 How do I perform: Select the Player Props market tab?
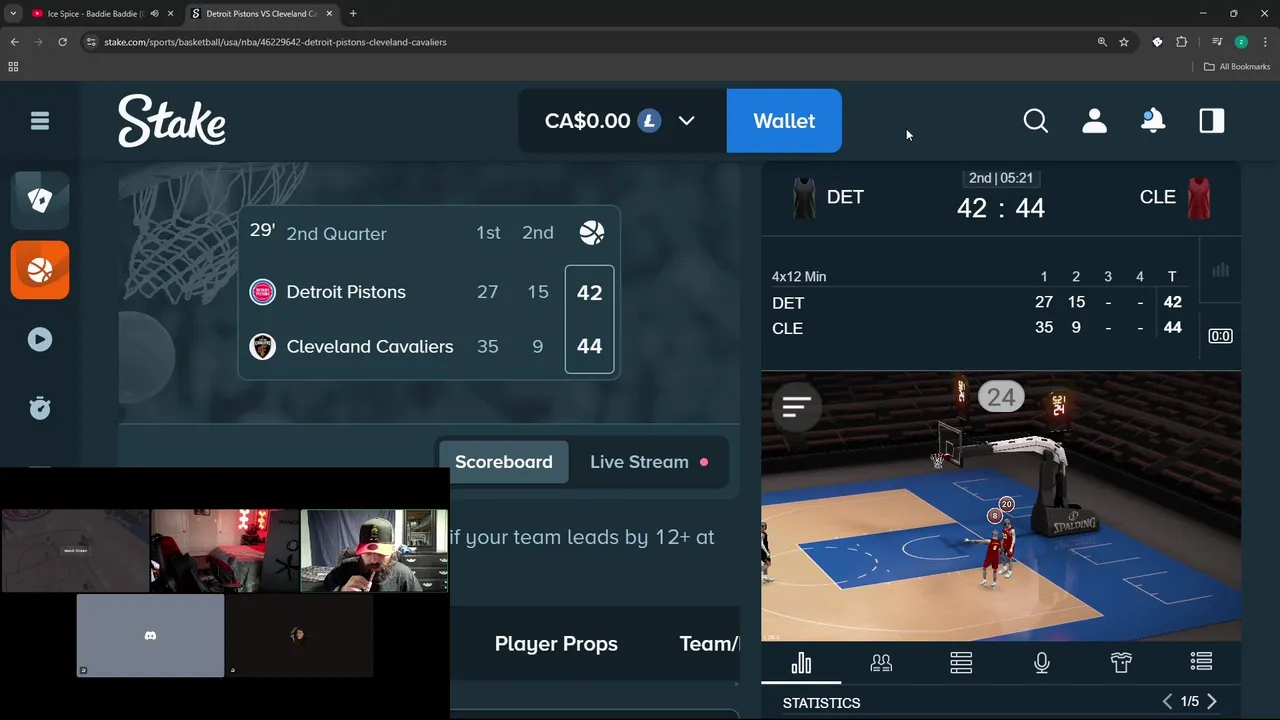click(x=556, y=644)
